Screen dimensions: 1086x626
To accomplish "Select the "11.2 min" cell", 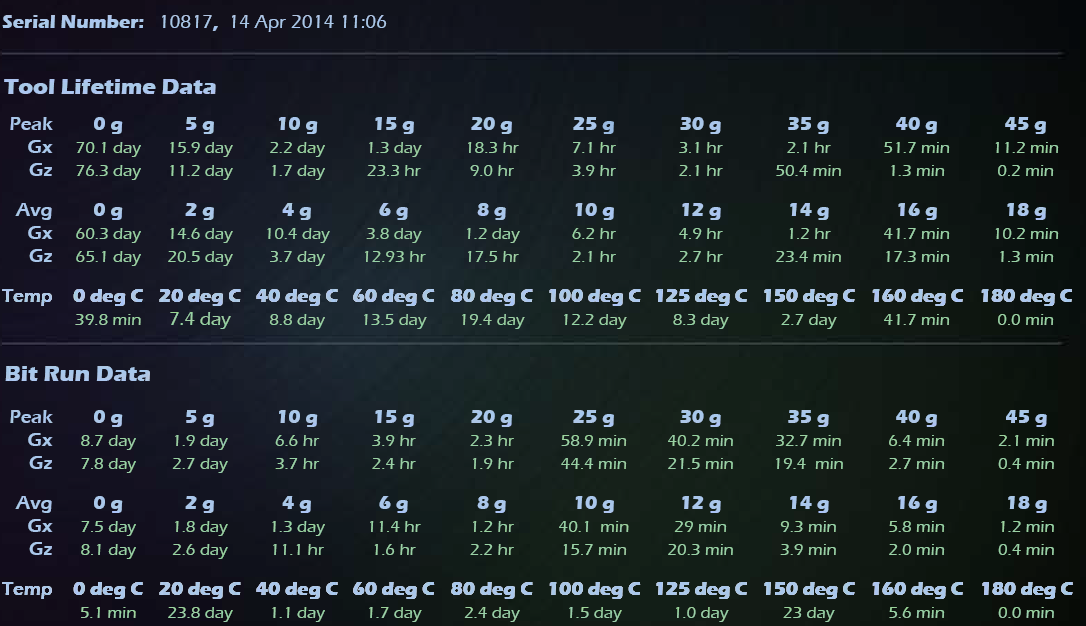I will coord(1026,148).
